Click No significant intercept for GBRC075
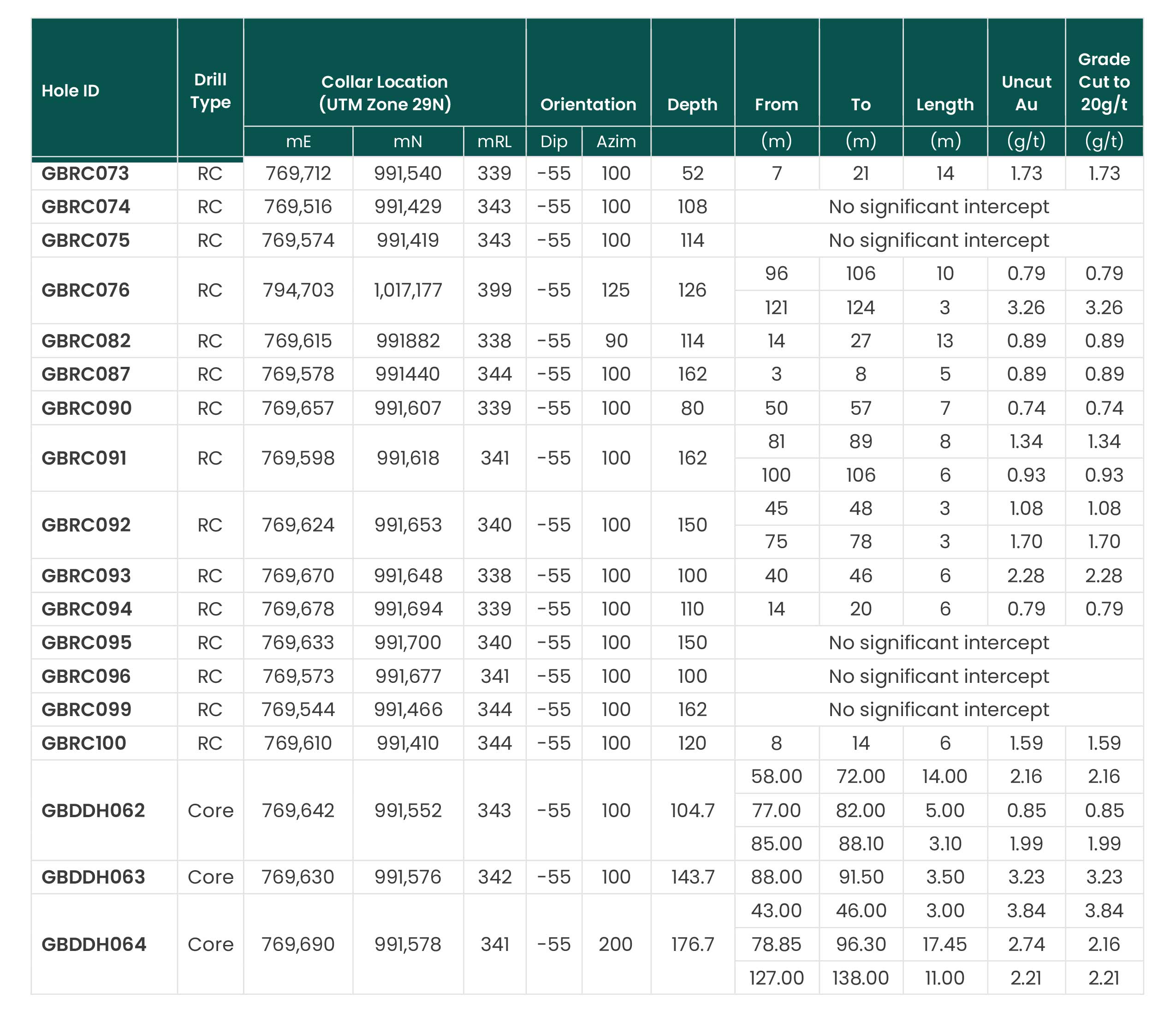This screenshot has width=1176, height=1022. pos(938,240)
